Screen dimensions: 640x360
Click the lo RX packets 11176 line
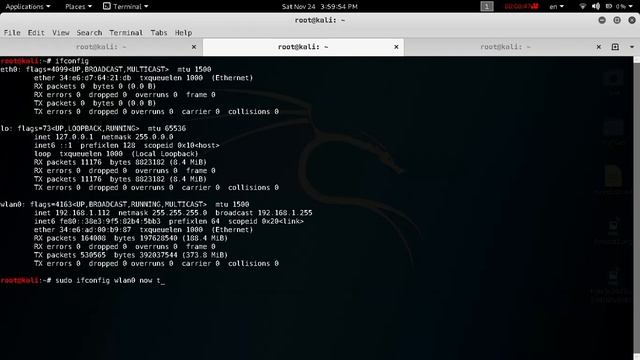[x=120, y=162]
